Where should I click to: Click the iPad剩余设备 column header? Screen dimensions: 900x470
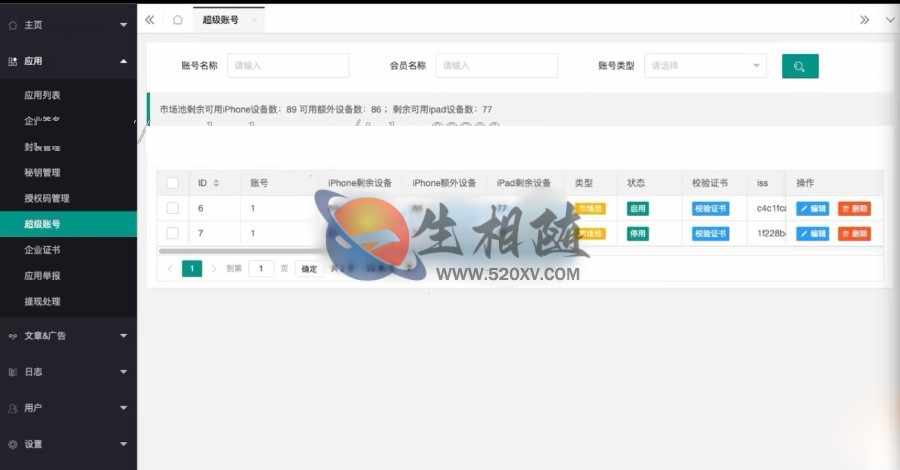pos(523,184)
